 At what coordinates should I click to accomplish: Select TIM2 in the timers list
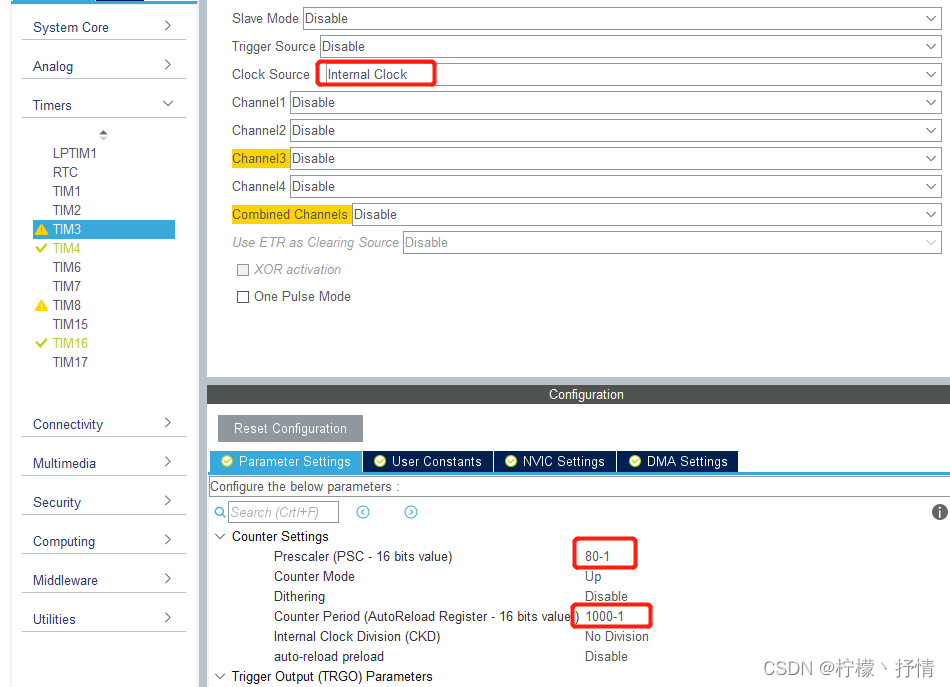[x=67, y=210]
